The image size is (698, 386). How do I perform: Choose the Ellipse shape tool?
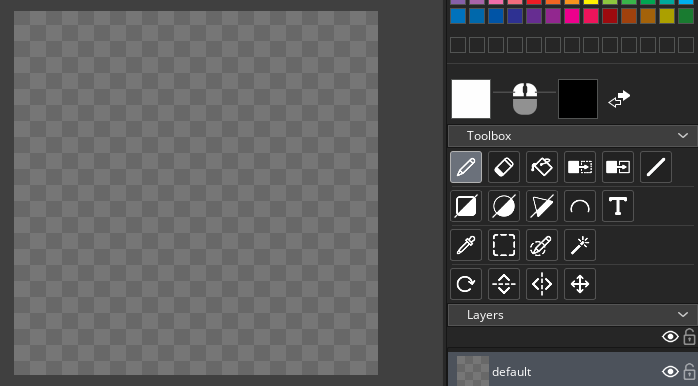504,206
